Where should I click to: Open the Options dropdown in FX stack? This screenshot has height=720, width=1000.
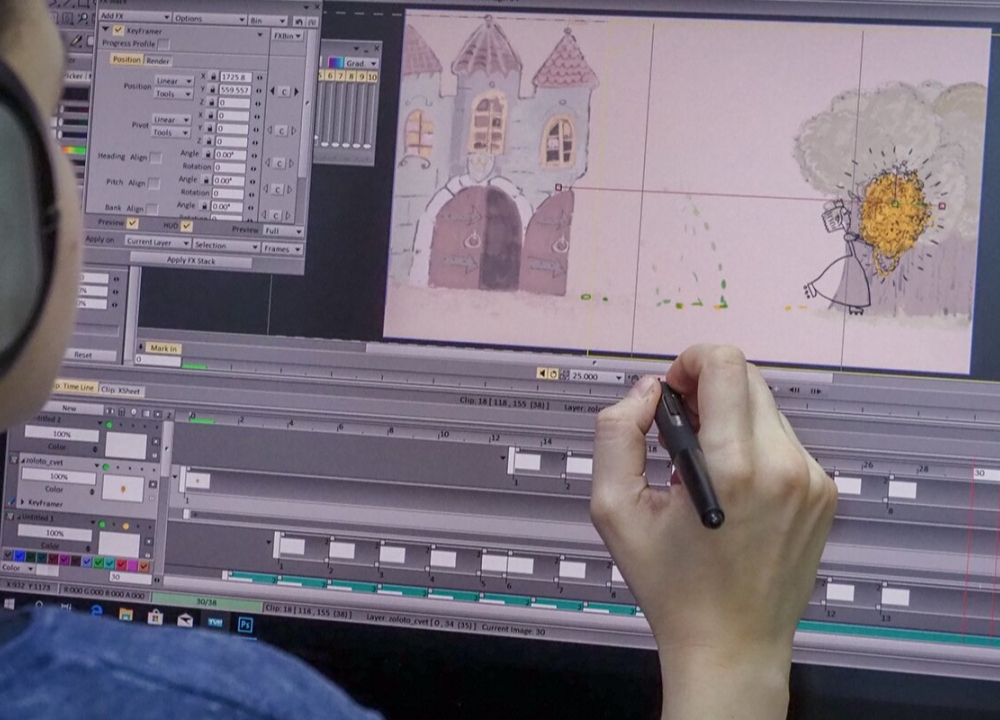[210, 19]
